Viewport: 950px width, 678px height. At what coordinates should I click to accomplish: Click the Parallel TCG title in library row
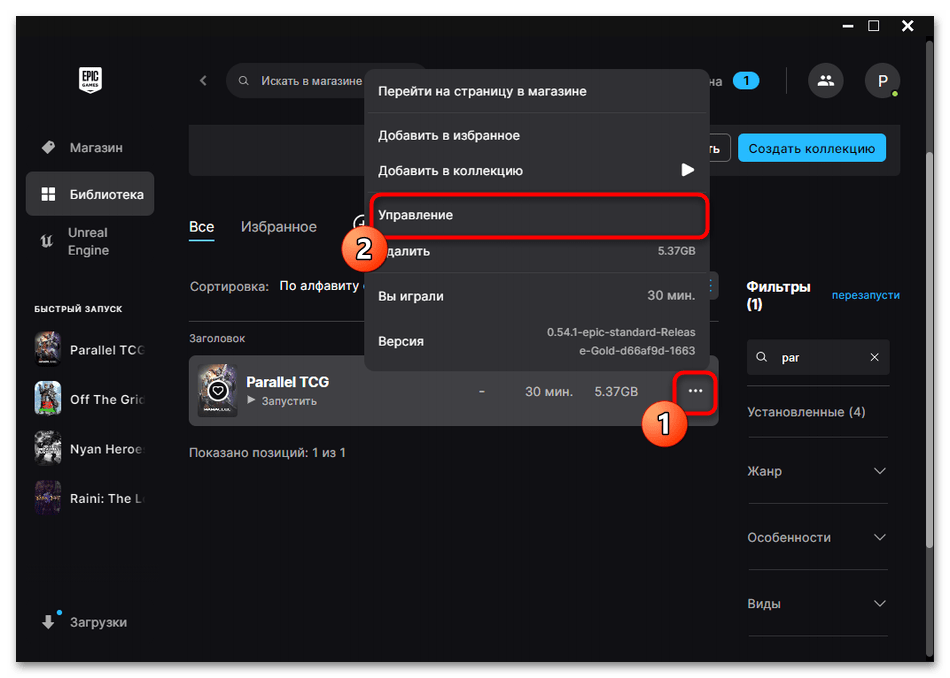[287, 382]
